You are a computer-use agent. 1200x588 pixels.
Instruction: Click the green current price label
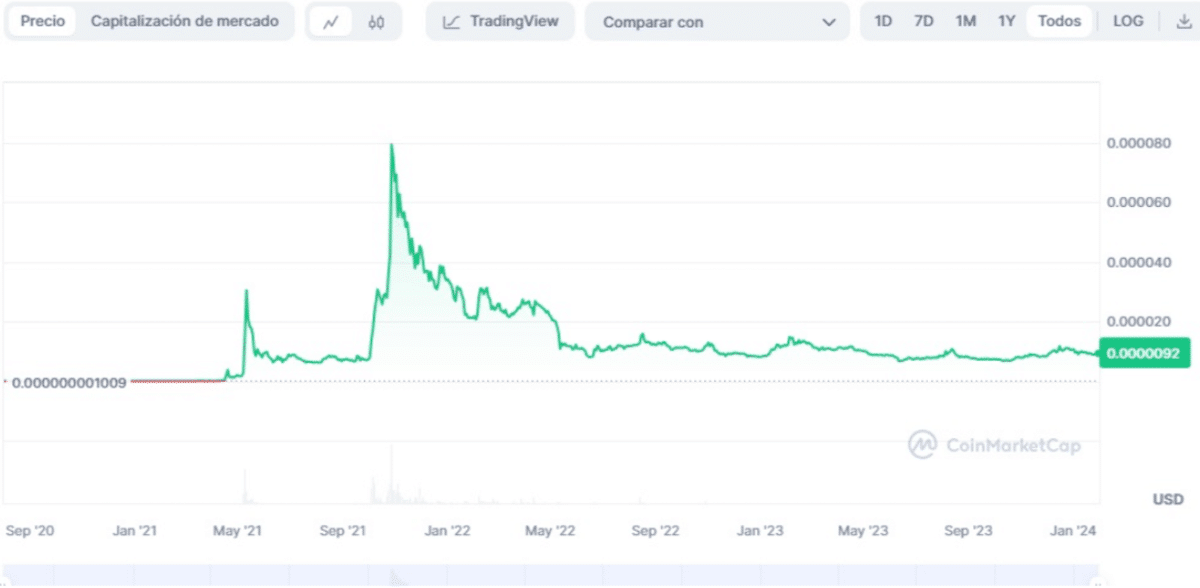tap(1144, 354)
